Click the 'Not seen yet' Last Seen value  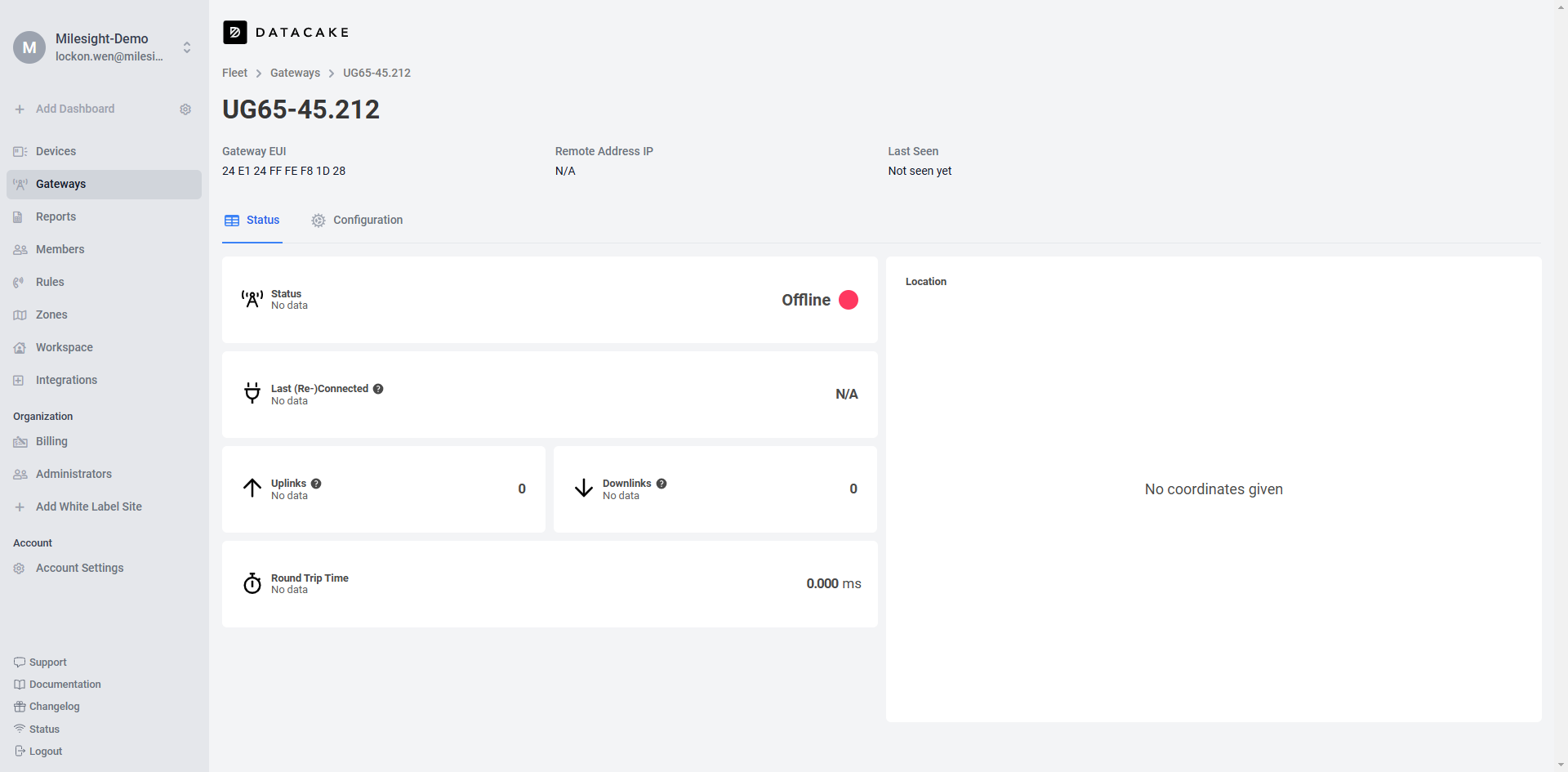tap(920, 172)
